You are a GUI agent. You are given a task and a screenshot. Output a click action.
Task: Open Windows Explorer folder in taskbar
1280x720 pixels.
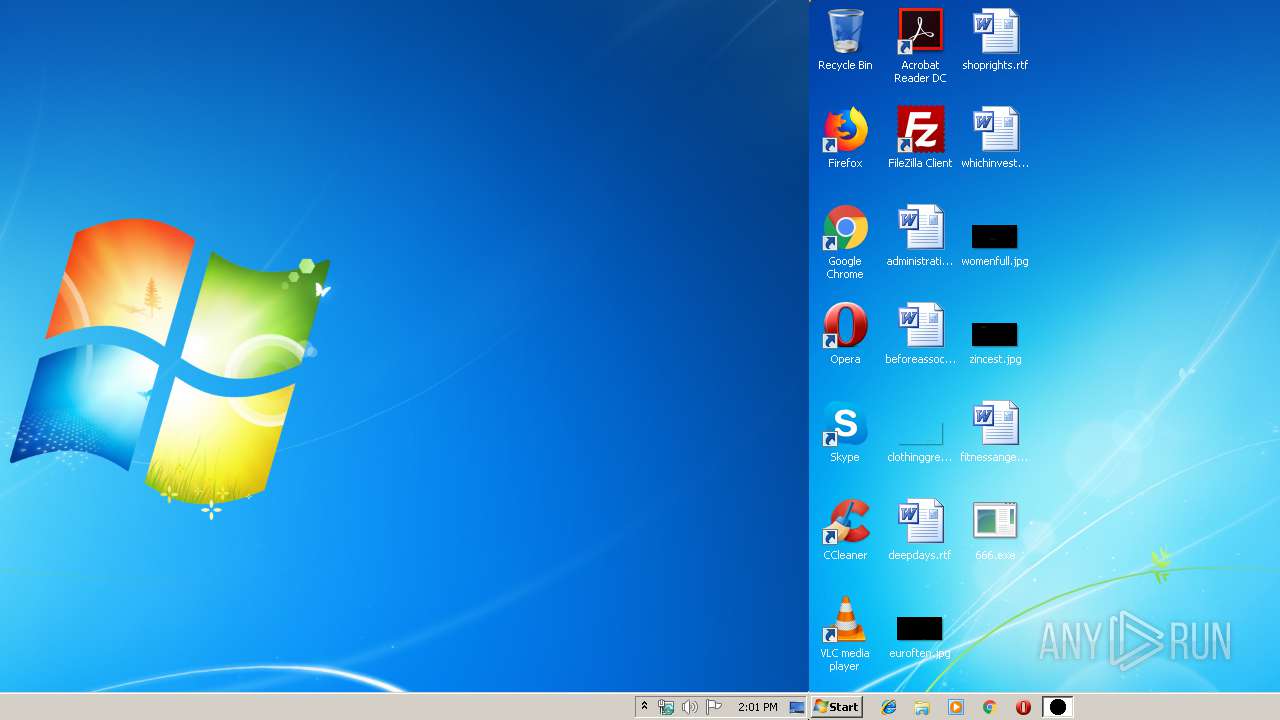(x=922, y=707)
